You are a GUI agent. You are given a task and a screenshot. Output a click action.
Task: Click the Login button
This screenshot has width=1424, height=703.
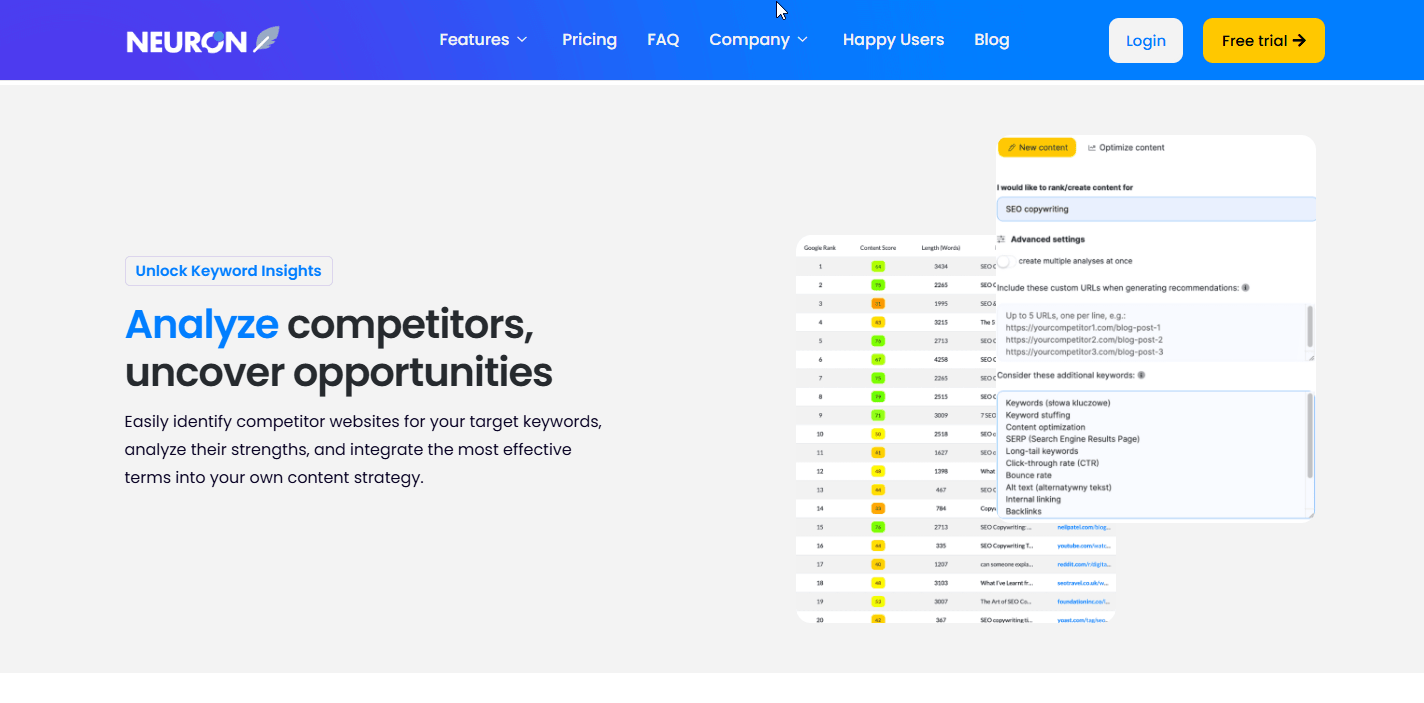click(1146, 41)
